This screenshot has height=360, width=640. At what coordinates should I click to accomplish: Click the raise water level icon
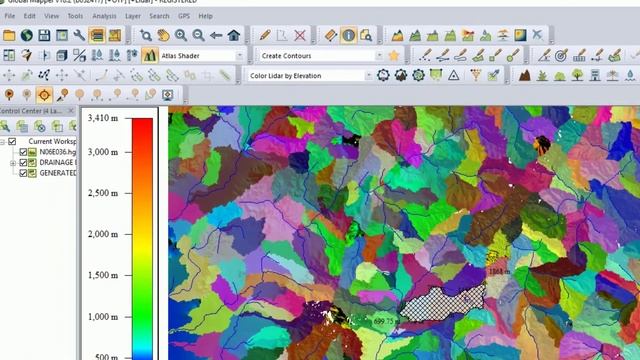97,56
